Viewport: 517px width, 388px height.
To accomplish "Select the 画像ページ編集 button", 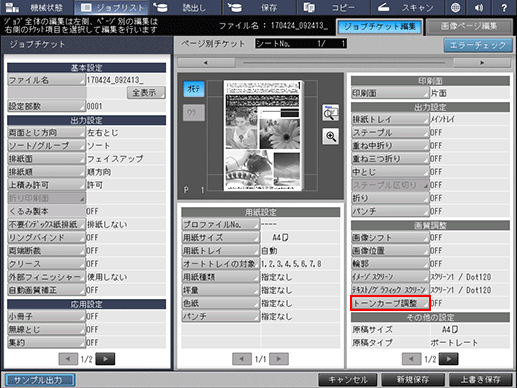I will point(469,27).
